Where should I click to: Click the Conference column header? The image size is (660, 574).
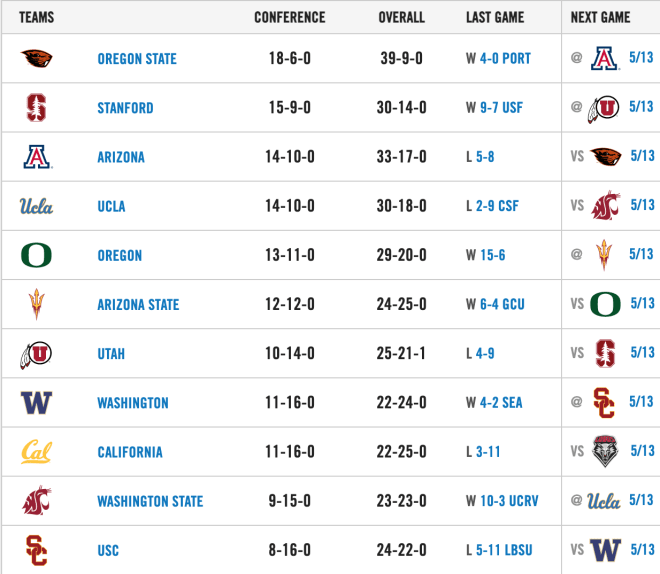pyautogui.click(x=290, y=17)
